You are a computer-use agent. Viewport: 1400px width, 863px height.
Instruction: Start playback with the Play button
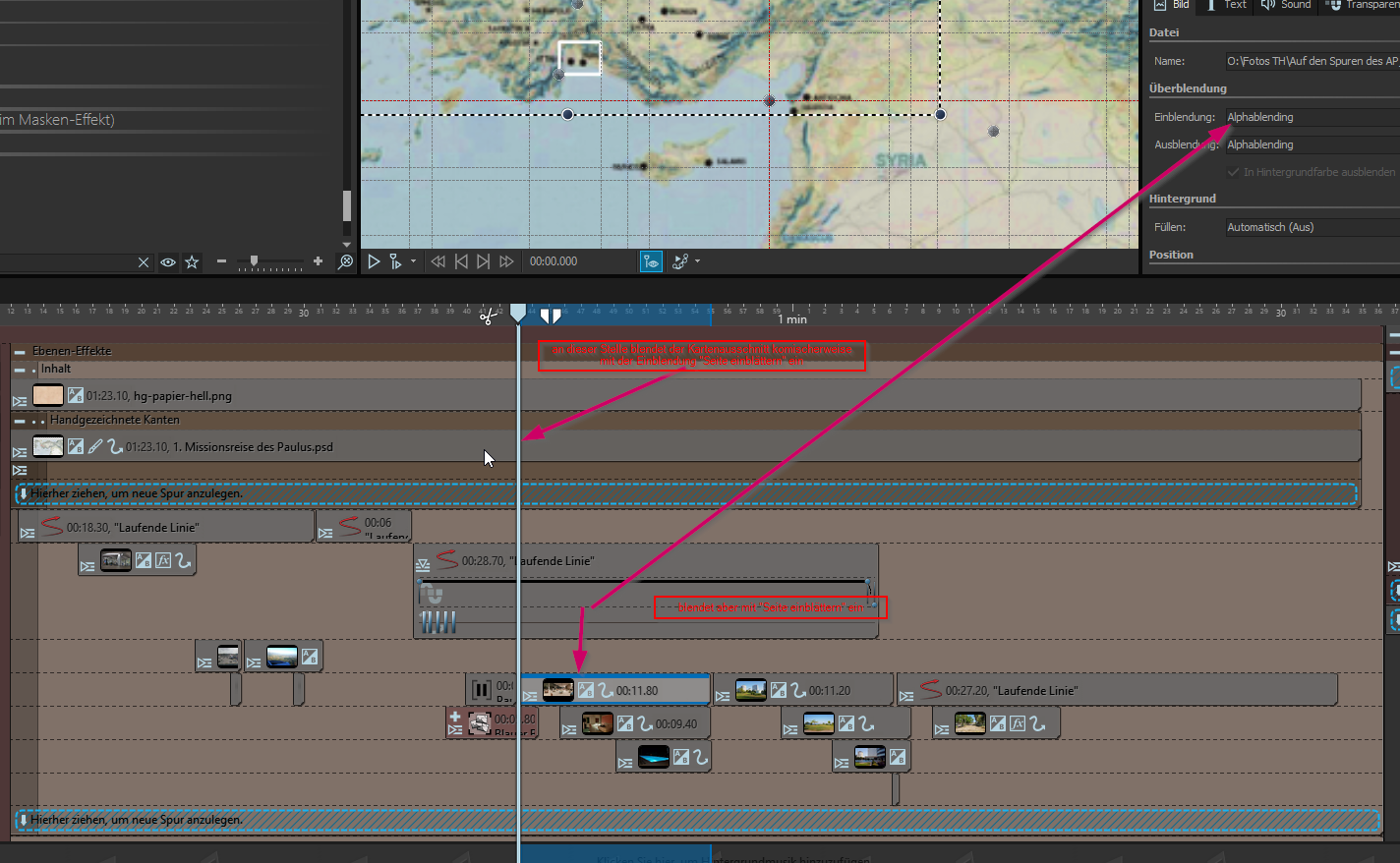(x=374, y=261)
